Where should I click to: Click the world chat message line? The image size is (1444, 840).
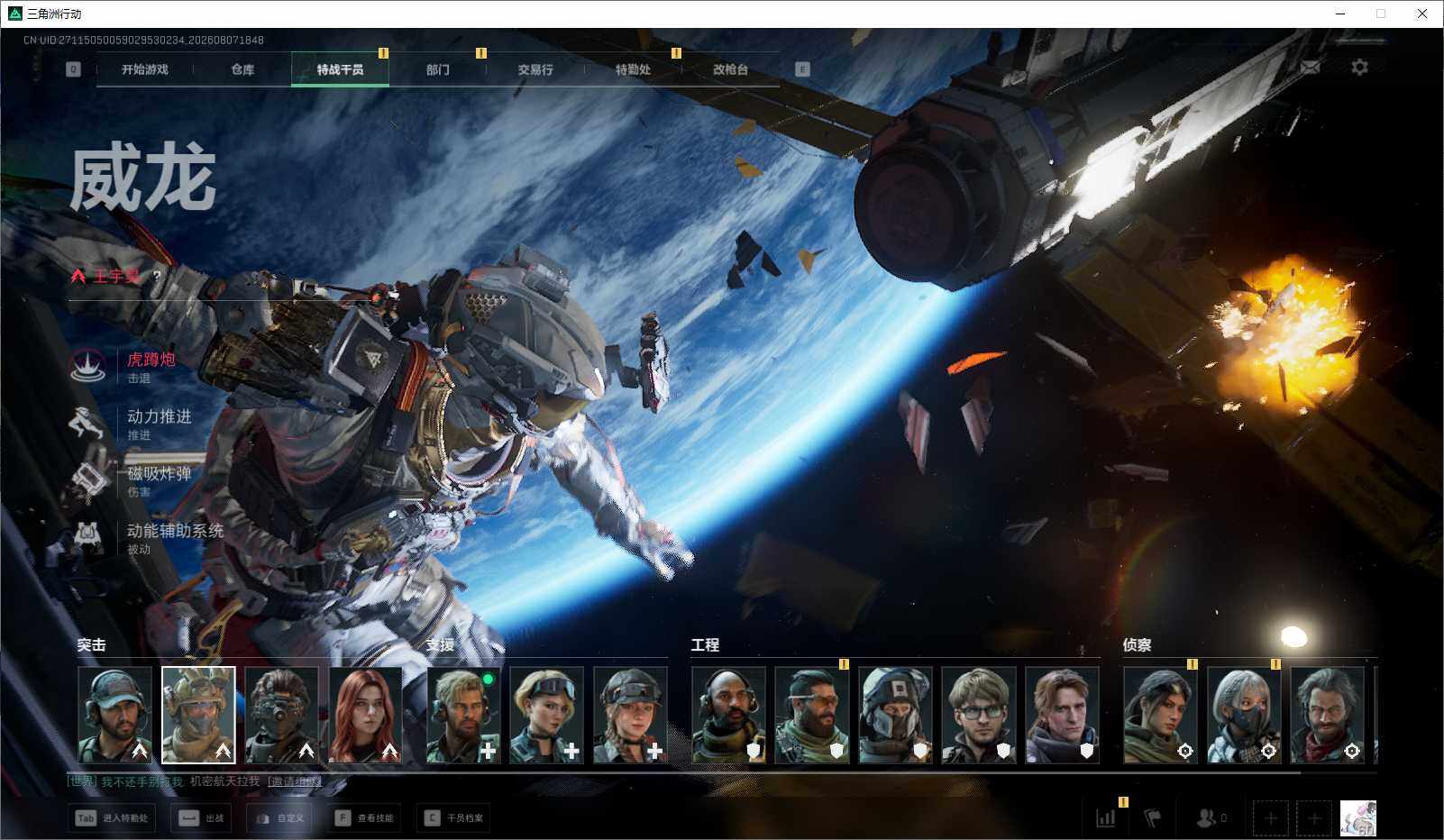(194, 781)
